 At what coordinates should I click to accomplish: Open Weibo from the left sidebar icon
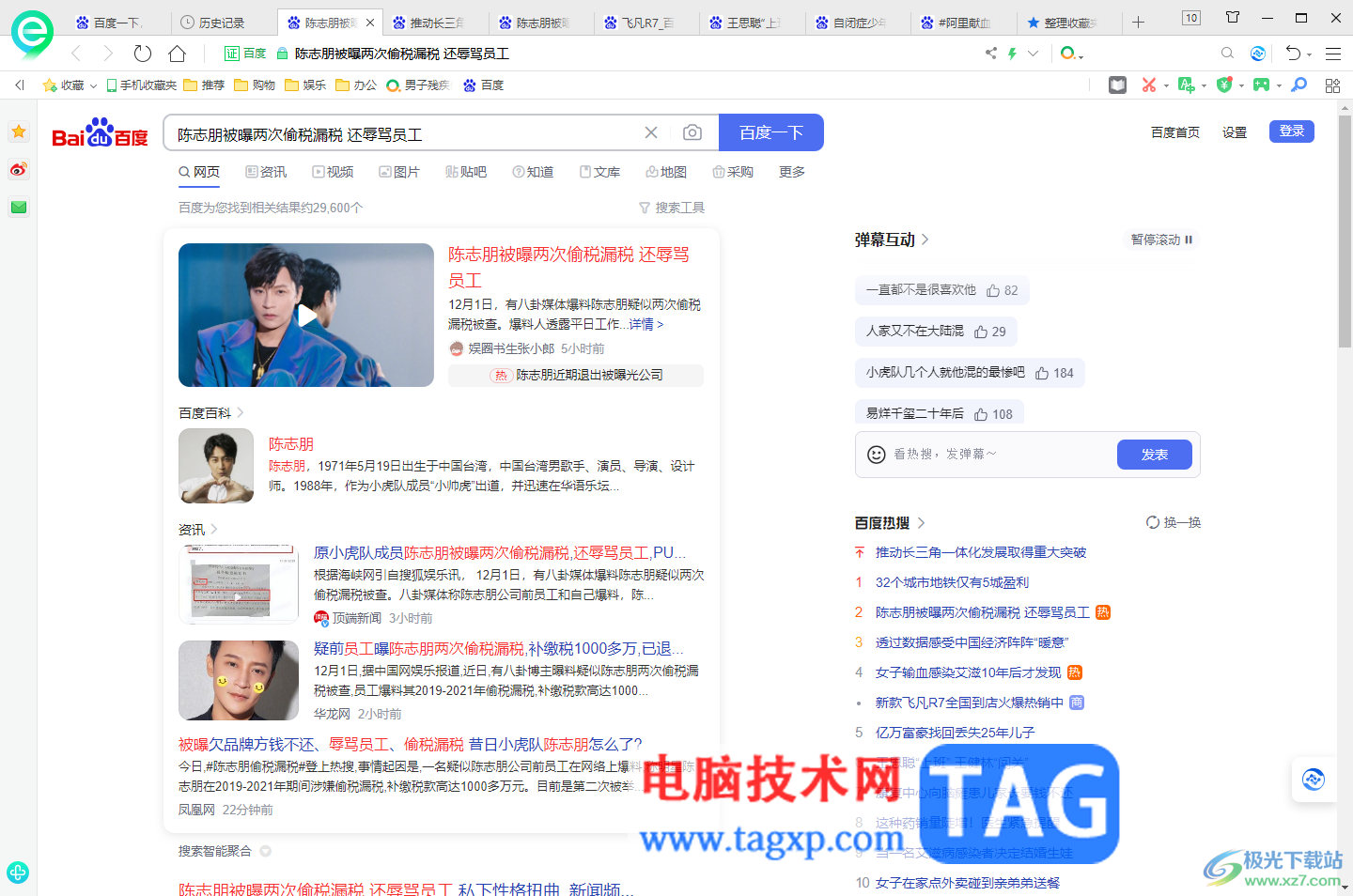point(18,169)
